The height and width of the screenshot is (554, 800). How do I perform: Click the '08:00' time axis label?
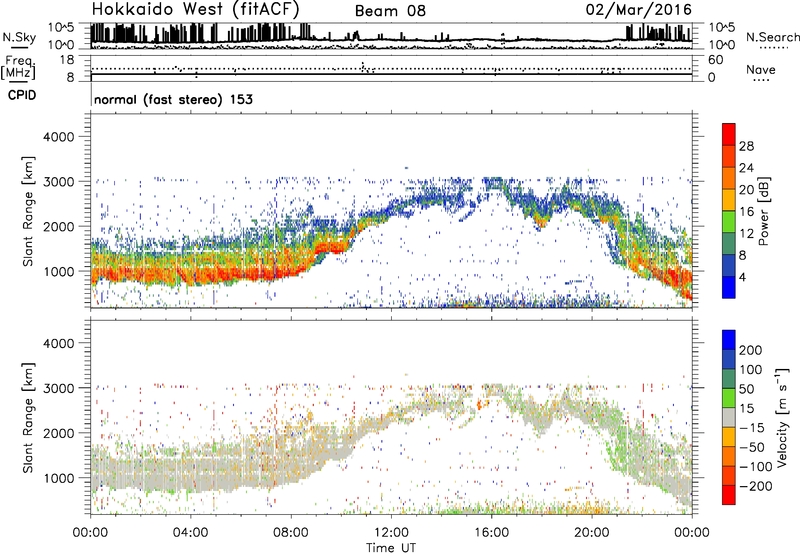(x=290, y=533)
